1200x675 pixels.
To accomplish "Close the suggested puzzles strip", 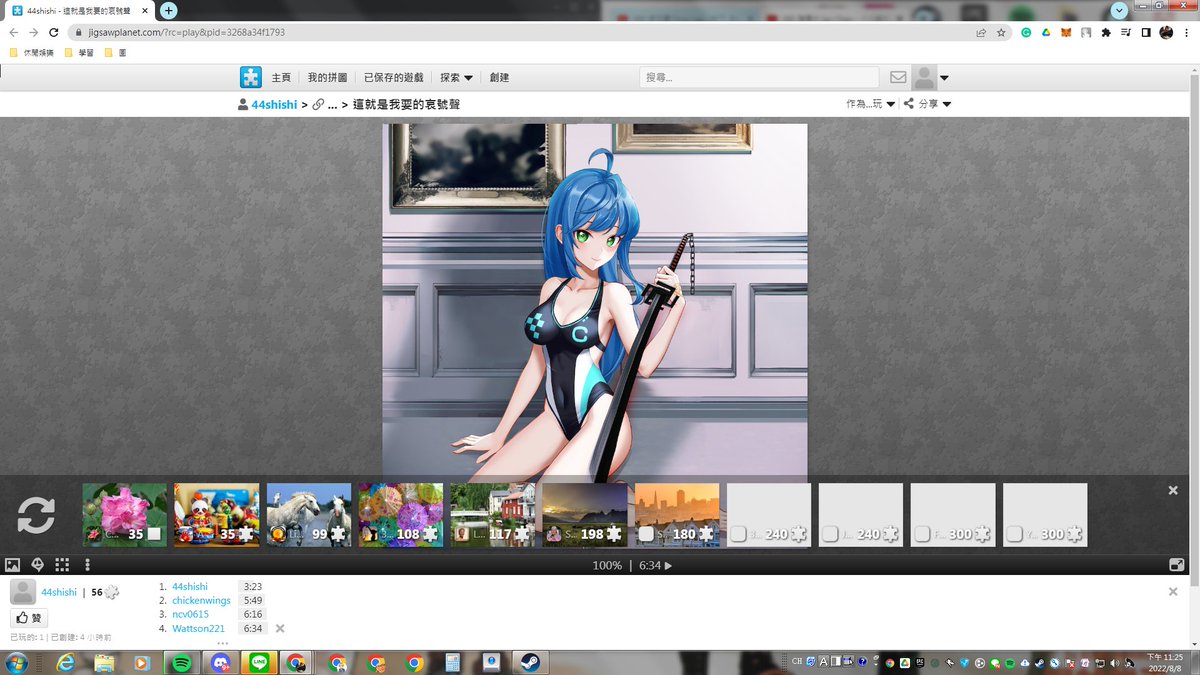I will (1173, 490).
